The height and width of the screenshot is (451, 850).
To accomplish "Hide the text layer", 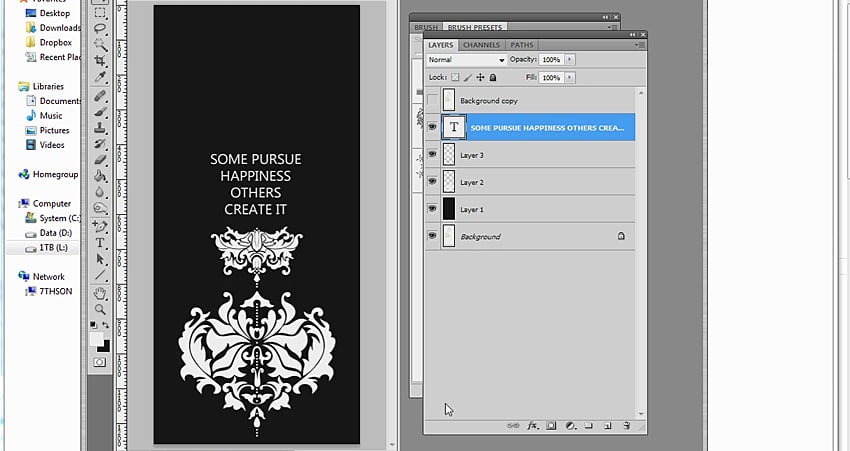I will 432,127.
